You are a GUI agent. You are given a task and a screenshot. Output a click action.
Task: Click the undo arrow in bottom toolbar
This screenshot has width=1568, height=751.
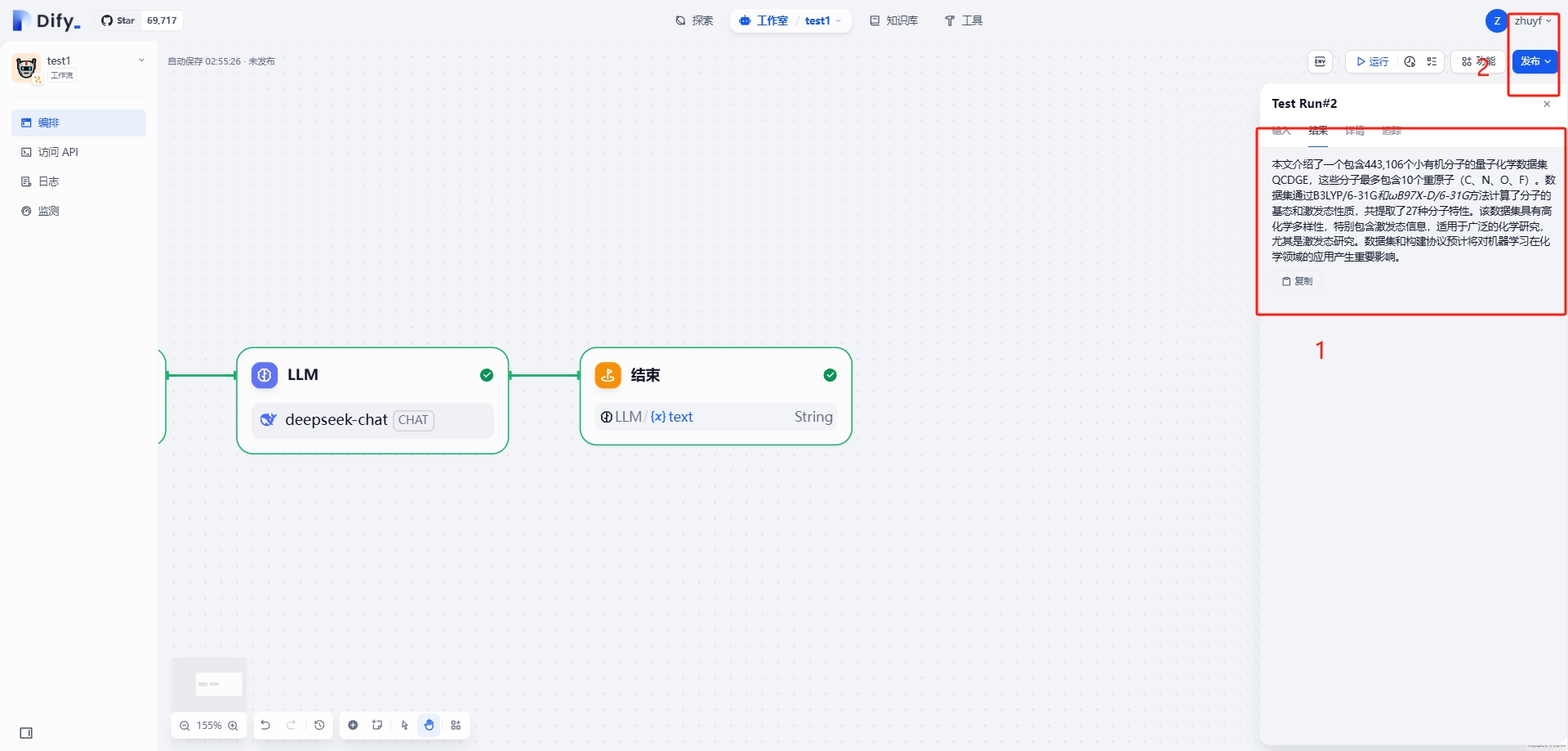pos(265,725)
